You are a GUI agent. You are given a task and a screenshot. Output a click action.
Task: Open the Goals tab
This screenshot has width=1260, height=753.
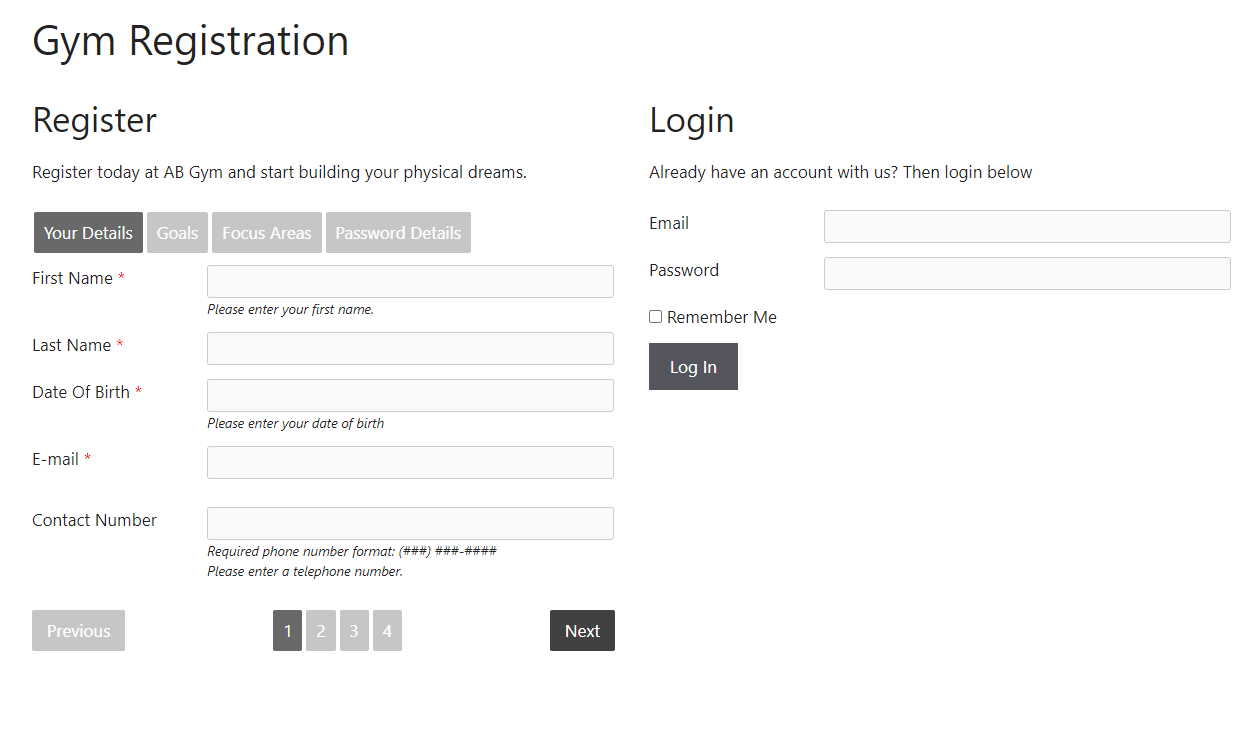click(x=177, y=233)
